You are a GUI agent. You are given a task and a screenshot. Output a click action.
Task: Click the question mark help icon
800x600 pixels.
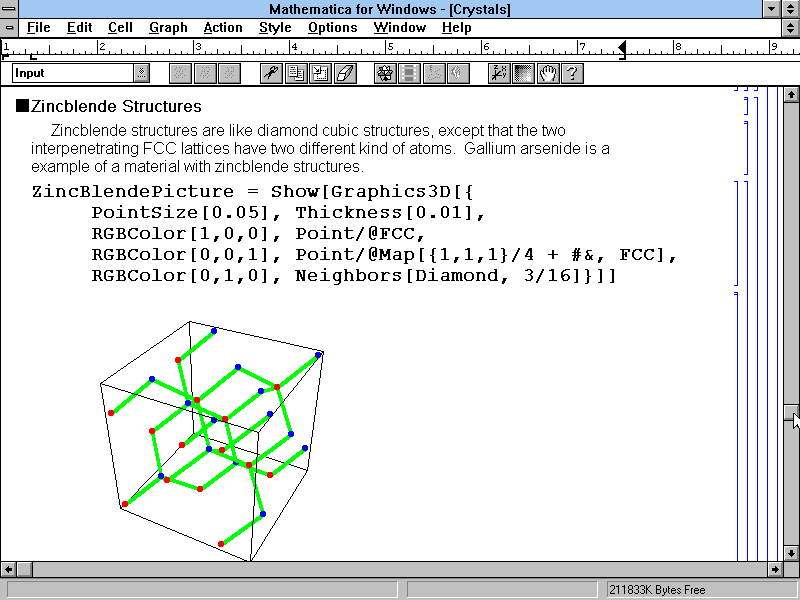point(572,73)
